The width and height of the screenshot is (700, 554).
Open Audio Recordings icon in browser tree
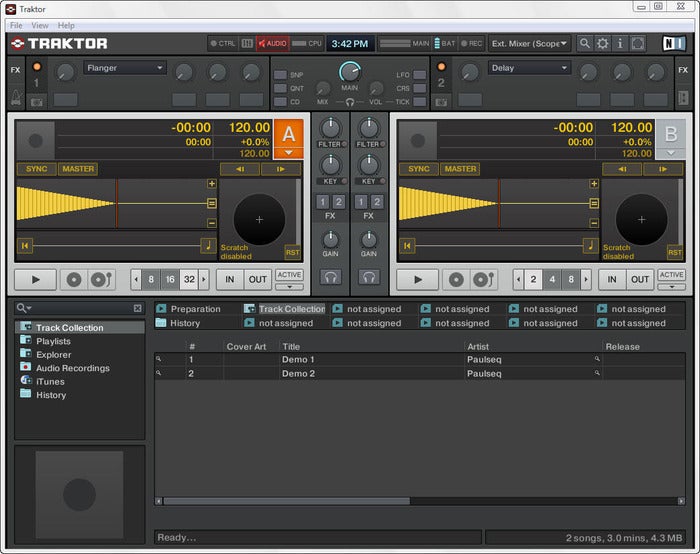25,367
